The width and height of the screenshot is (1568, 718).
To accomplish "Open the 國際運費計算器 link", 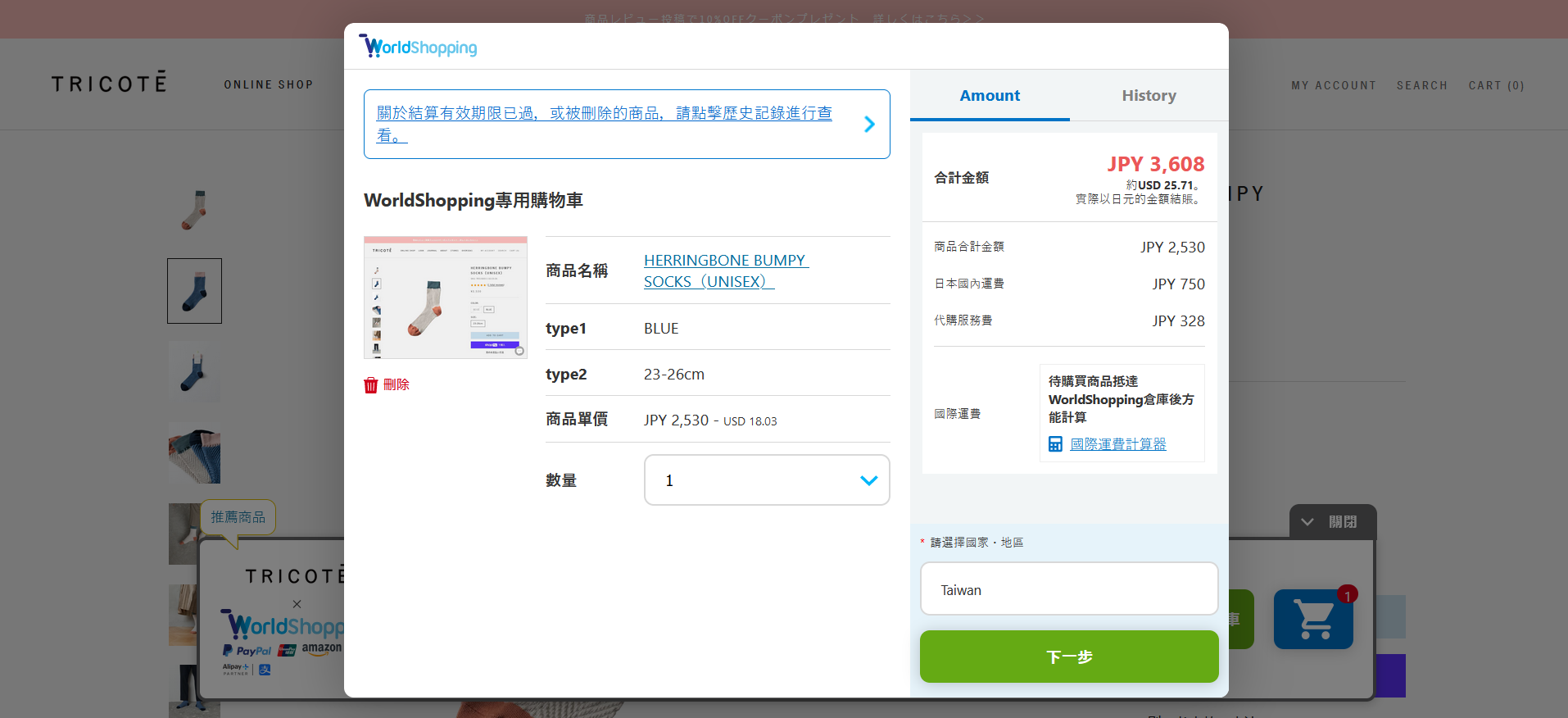I will [1118, 444].
